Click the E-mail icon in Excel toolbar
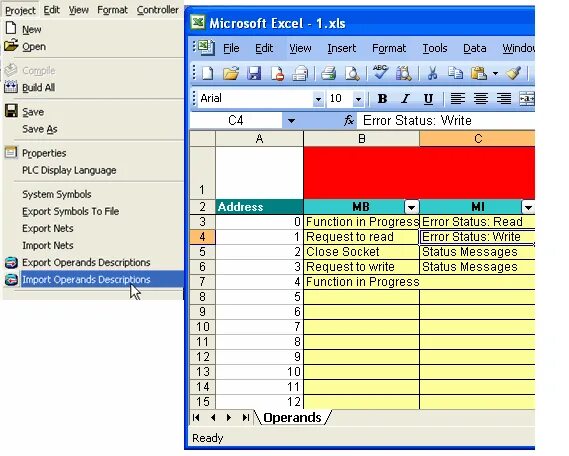The height and width of the screenshot is (456, 569). [x=300, y=73]
